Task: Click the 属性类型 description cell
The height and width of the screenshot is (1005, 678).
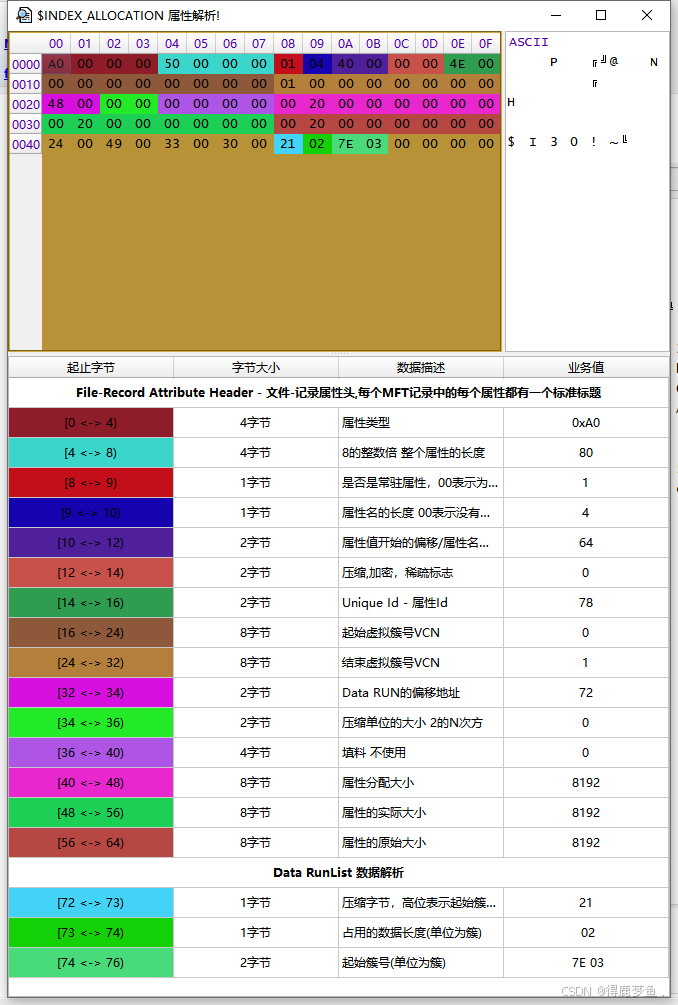Action: click(x=420, y=423)
